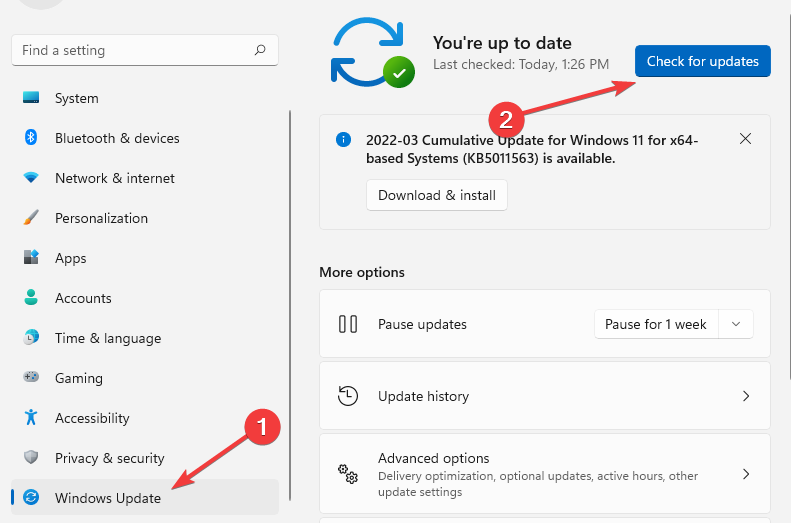The width and height of the screenshot is (791, 523).
Task: Click the More options heading
Action: (362, 272)
